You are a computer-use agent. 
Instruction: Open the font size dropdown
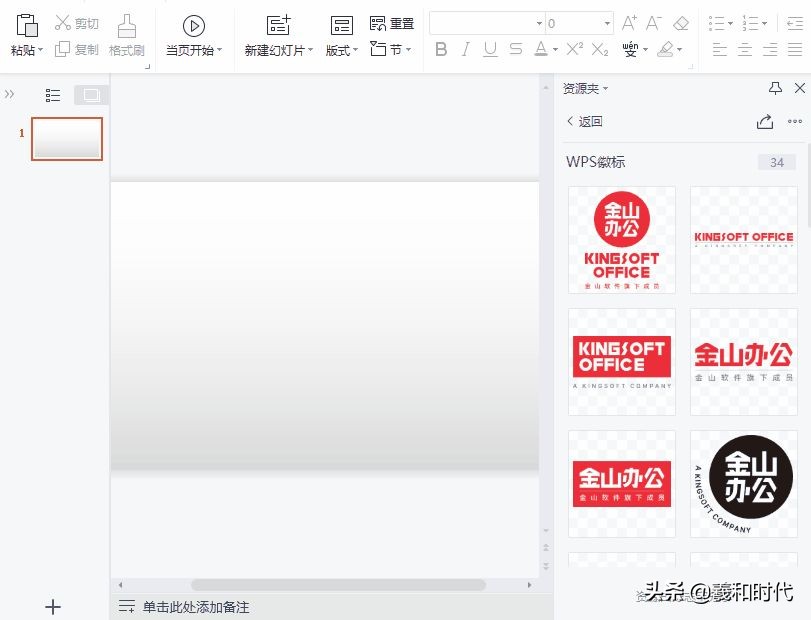coord(607,24)
